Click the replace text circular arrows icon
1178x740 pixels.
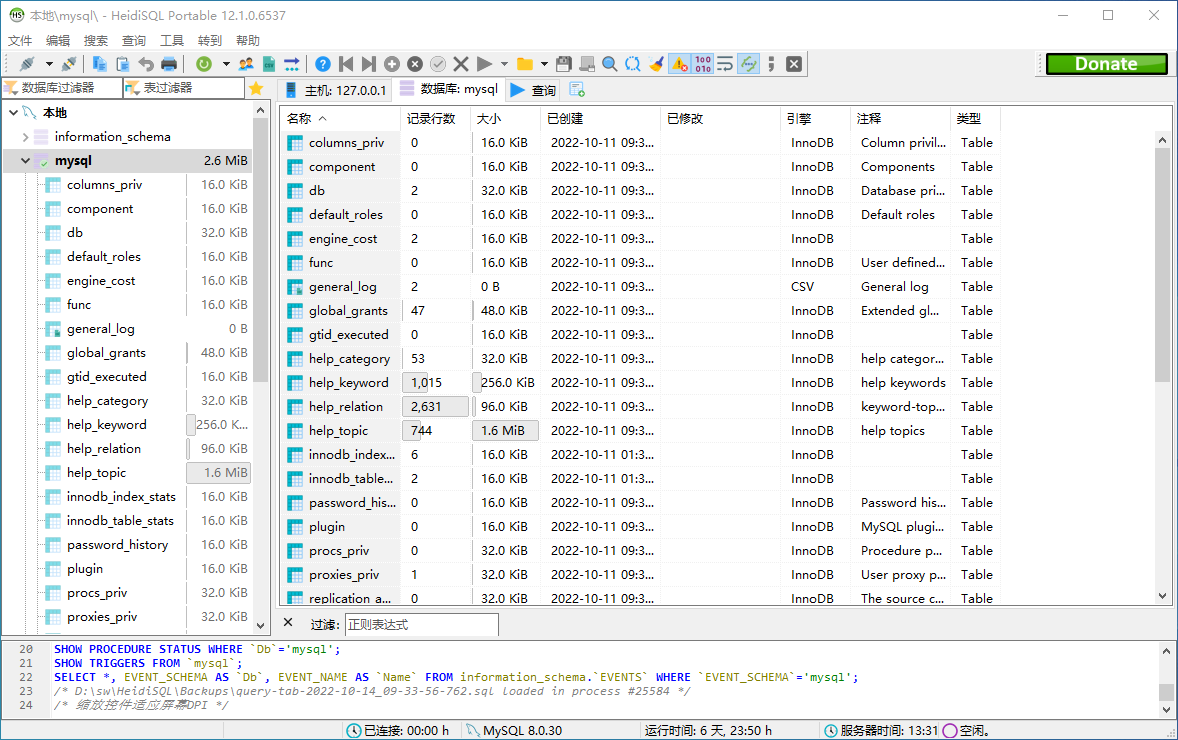point(633,64)
